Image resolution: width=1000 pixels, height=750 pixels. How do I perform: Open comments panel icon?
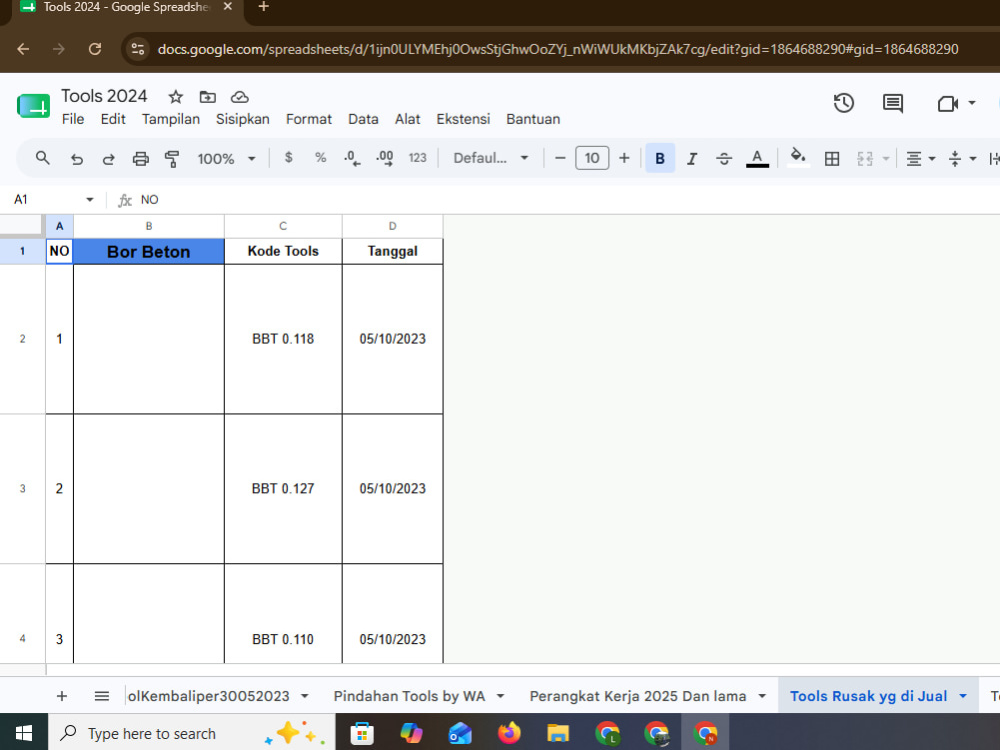[x=892, y=103]
